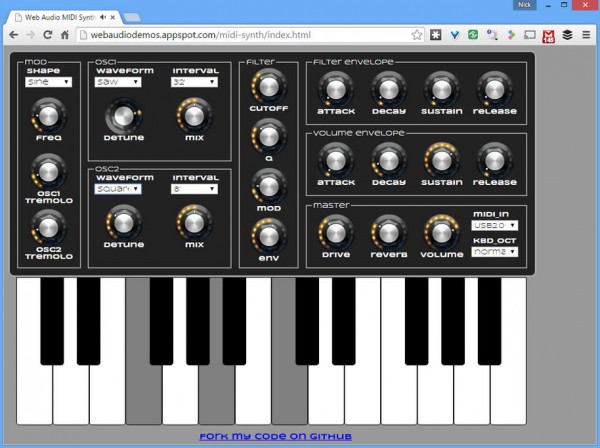Click the Nick profile button
Screen dimensions: 600x448
tap(524, 5)
